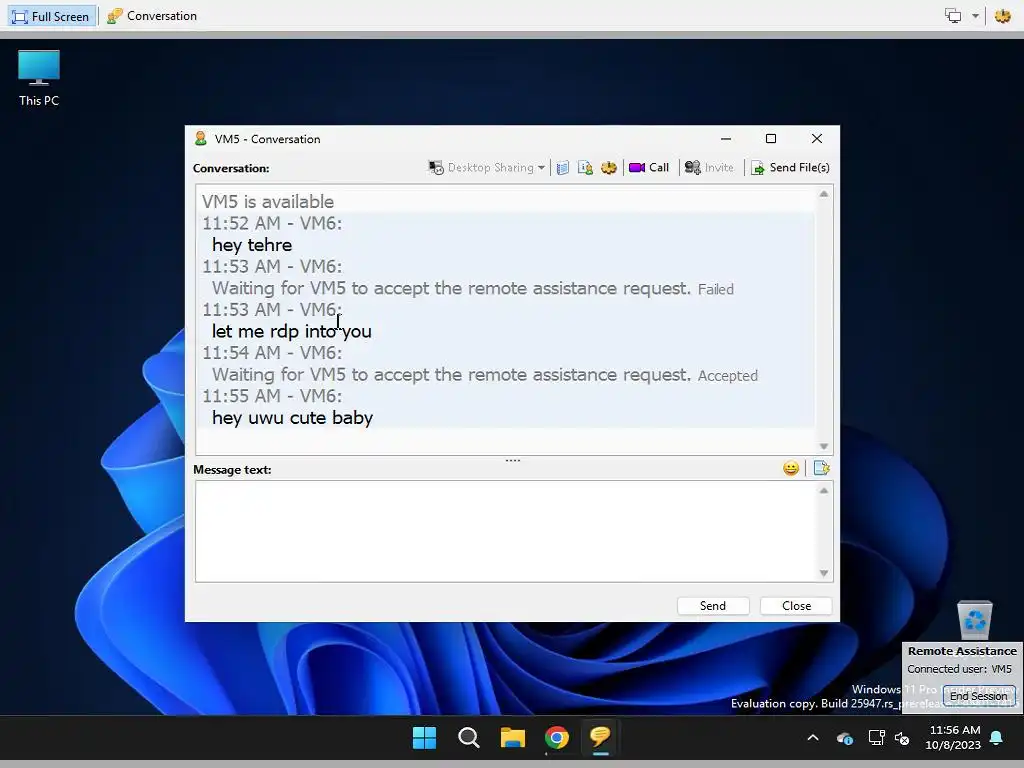Click the message box scrollbar down arrow
This screenshot has height=768, width=1024.
(x=824, y=573)
